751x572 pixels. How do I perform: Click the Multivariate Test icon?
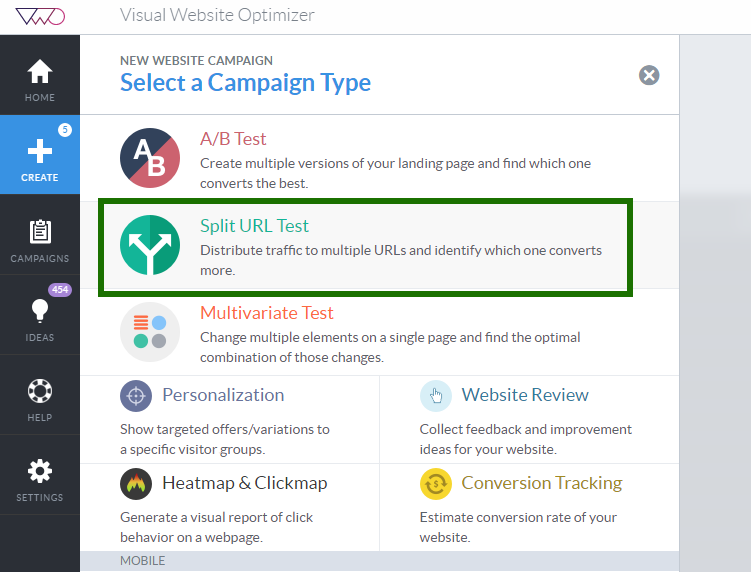[x=150, y=332]
